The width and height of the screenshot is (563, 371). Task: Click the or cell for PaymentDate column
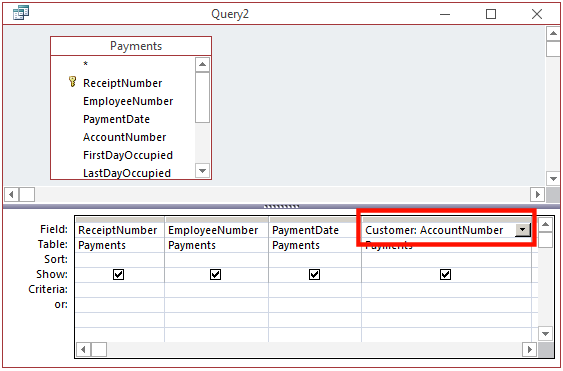click(315, 305)
